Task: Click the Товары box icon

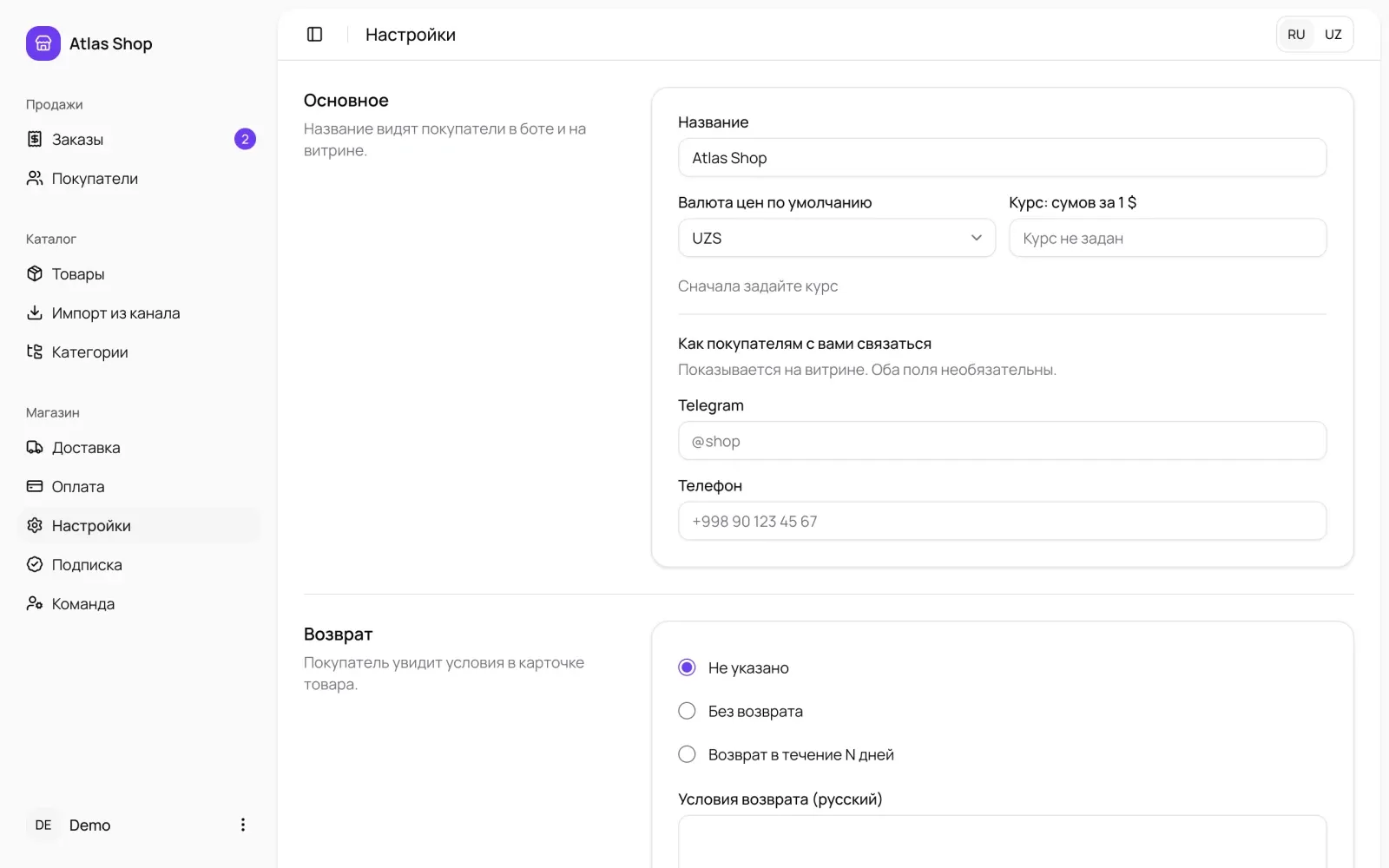Action: (x=35, y=273)
